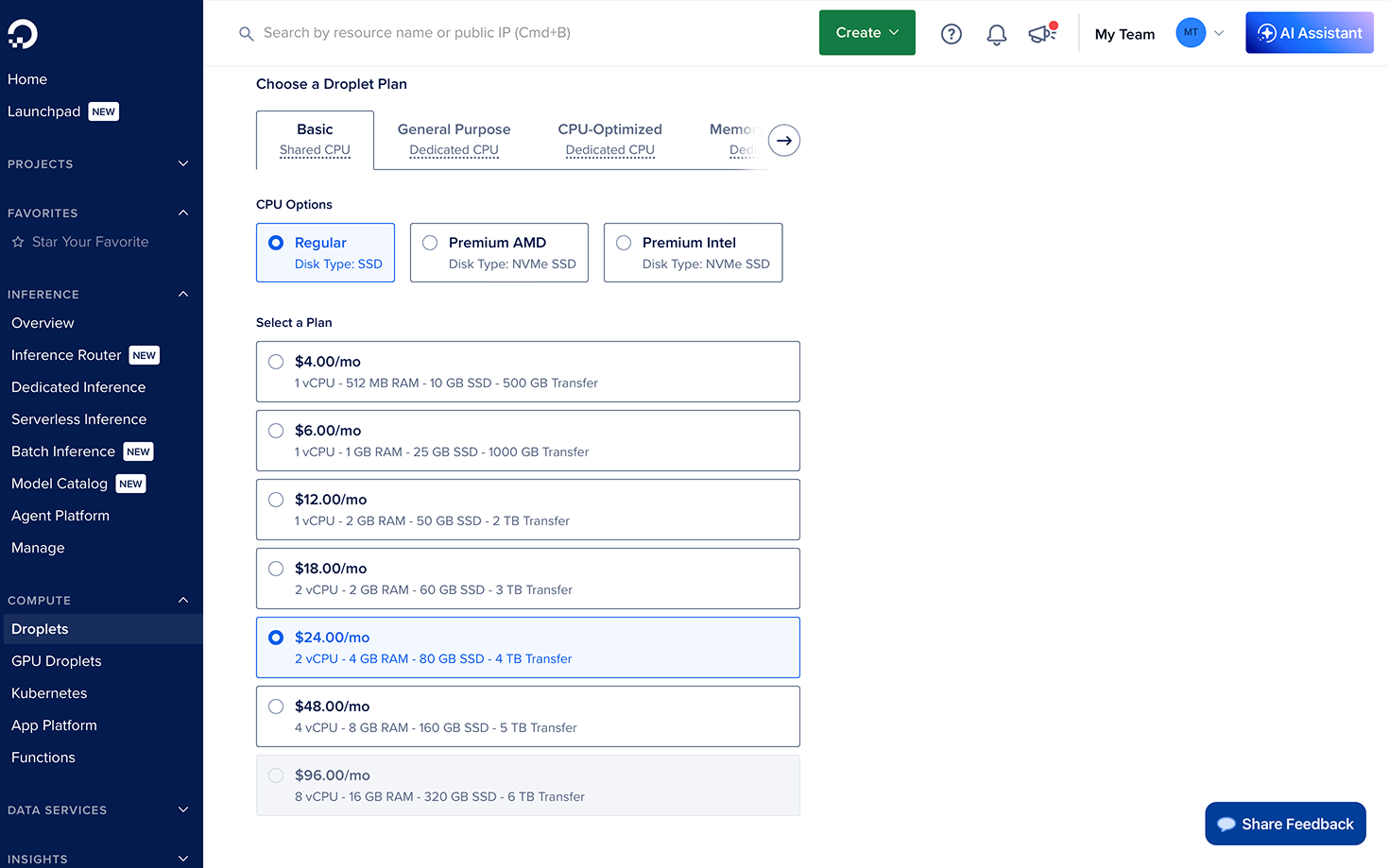
Task: Open Launchpad in sidebar
Action: (x=43, y=111)
